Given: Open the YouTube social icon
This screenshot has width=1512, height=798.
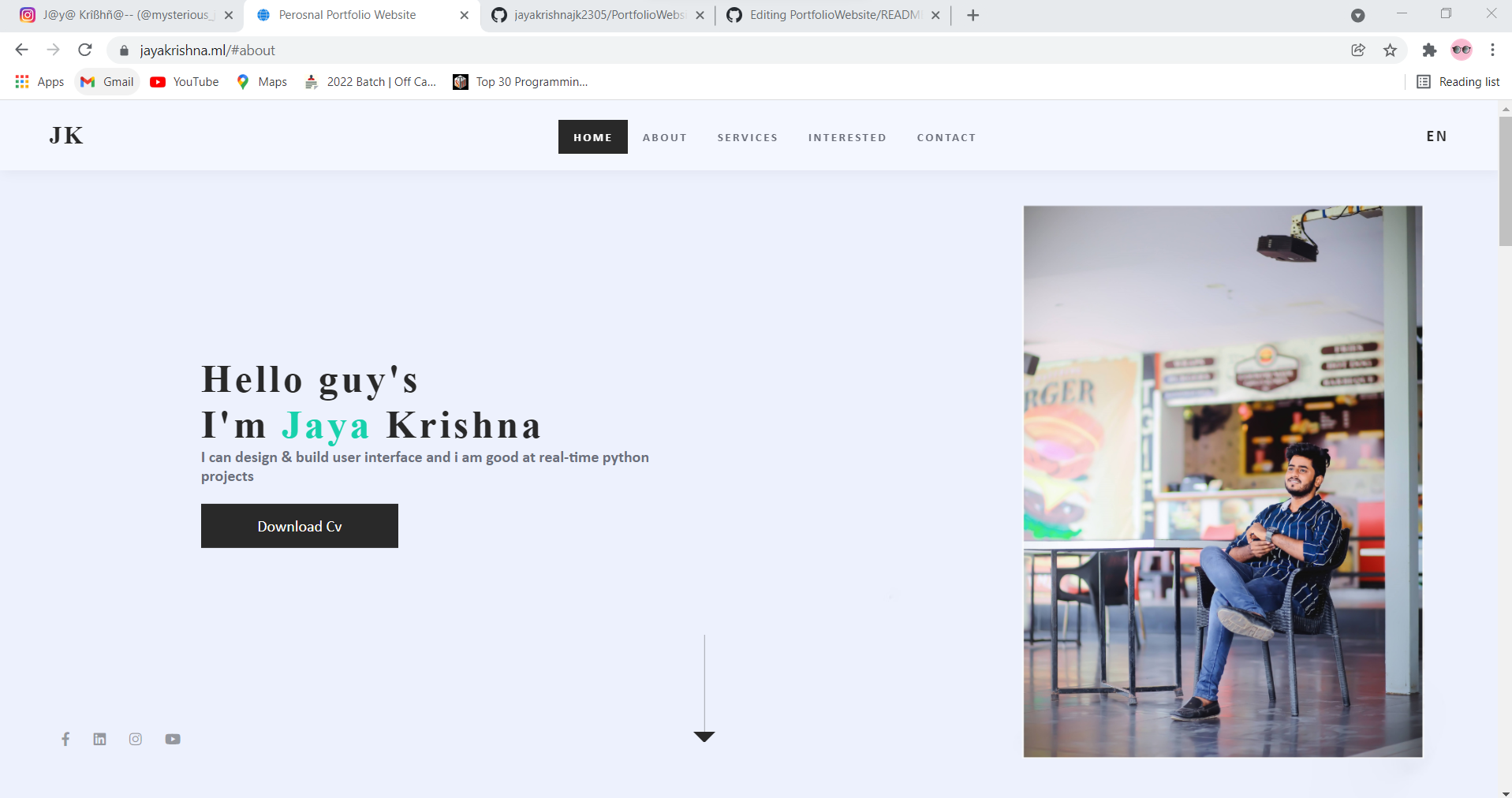Looking at the screenshot, I should click(x=173, y=739).
